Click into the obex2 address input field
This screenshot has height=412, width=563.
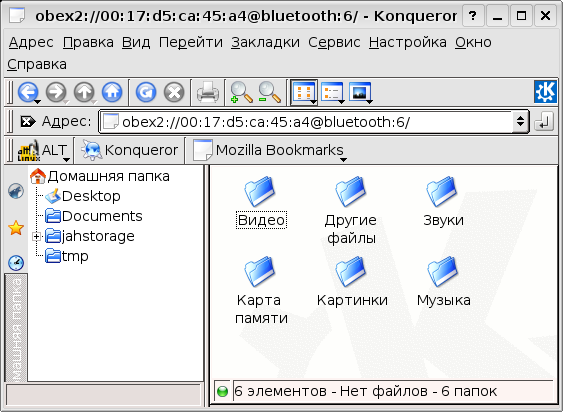coord(305,122)
